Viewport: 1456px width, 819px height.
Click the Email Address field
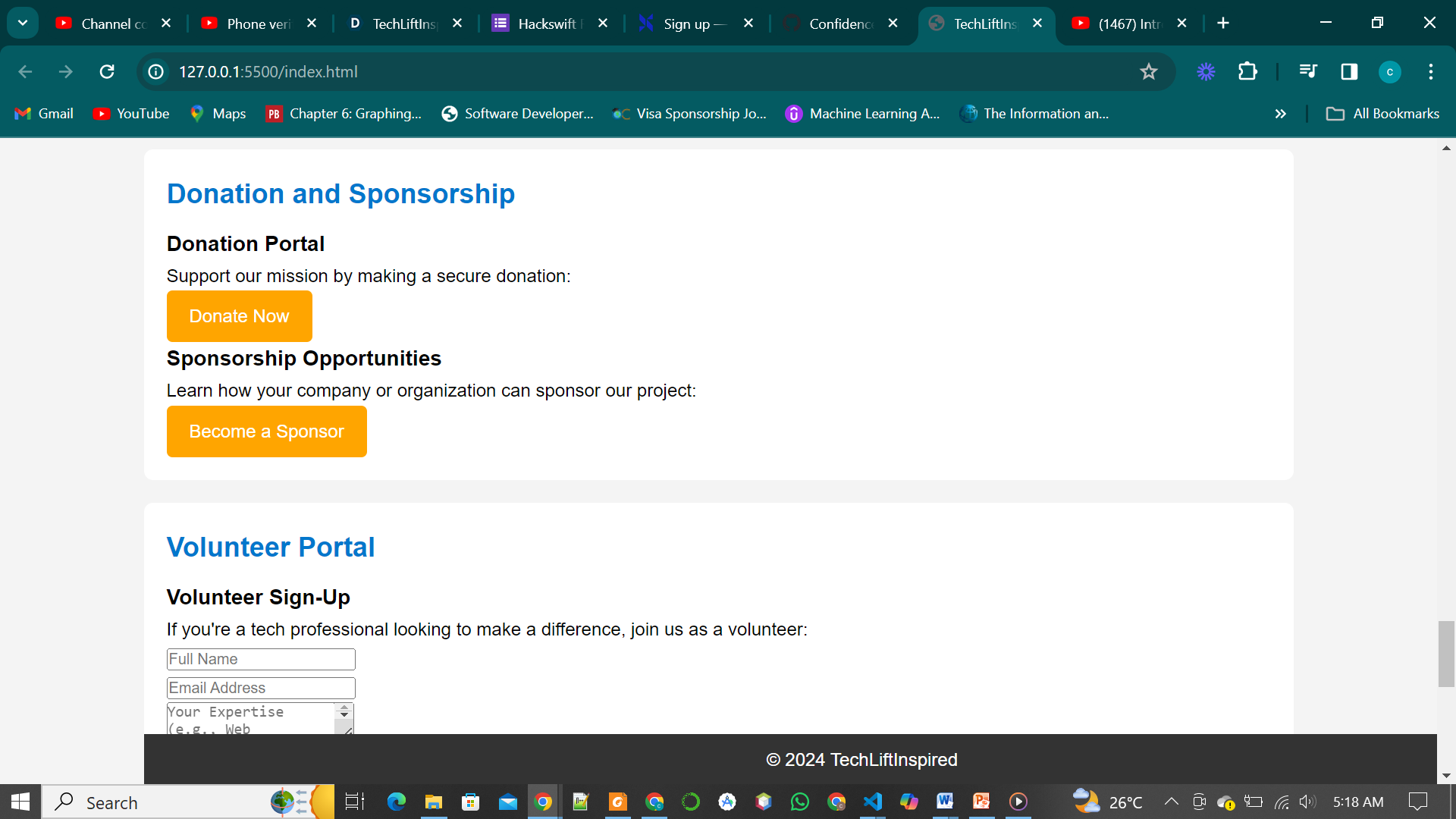261,688
